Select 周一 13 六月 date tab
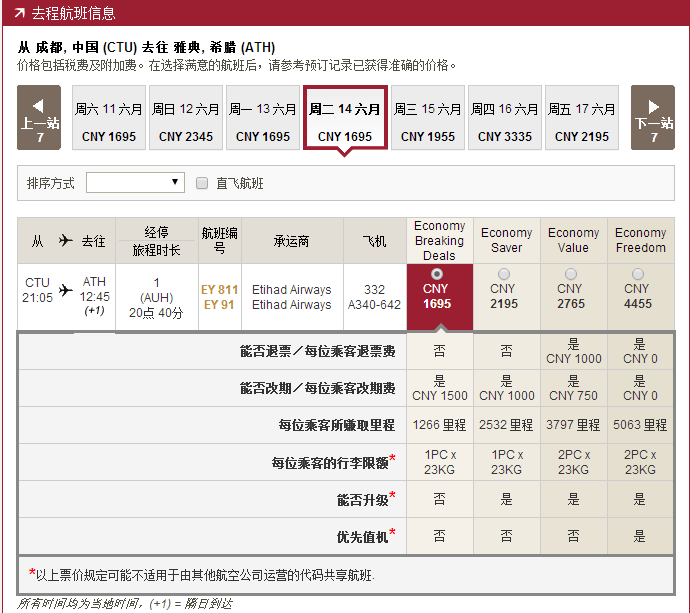Image resolution: width=690 pixels, height=613 pixels. coord(263,117)
